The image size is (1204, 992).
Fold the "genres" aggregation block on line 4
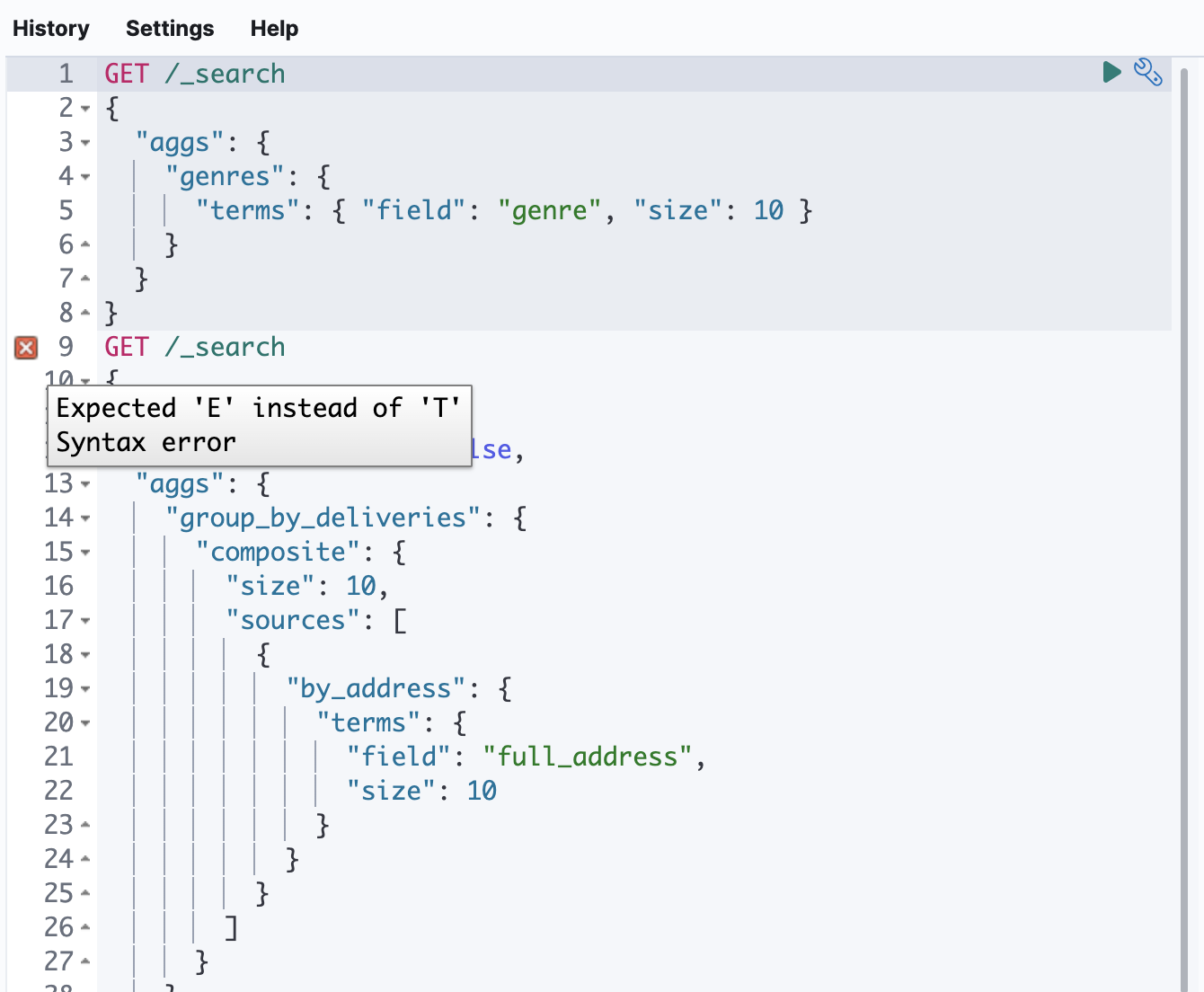point(84,178)
